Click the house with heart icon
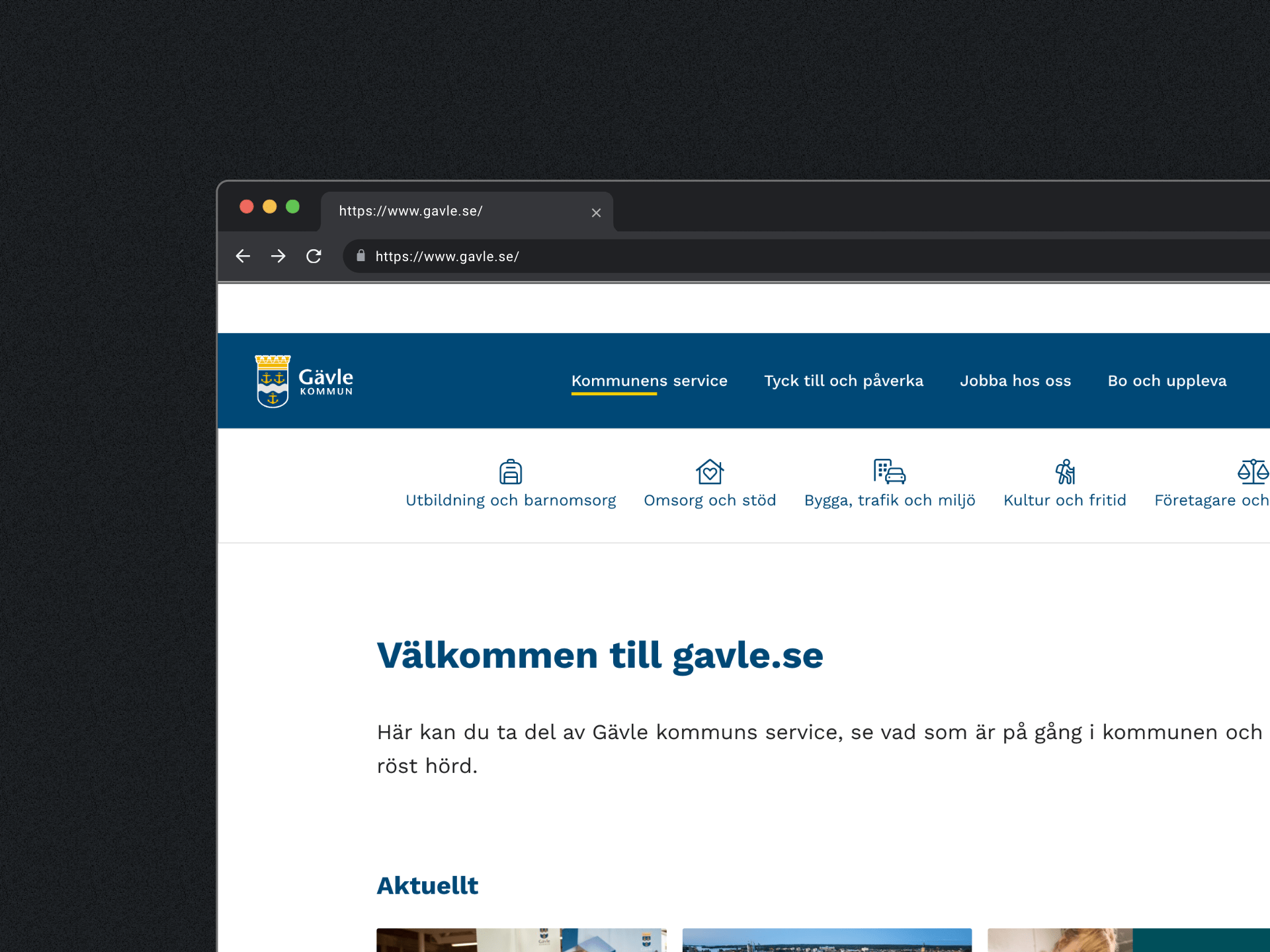Image resolution: width=1270 pixels, height=952 pixels. pyautogui.click(x=710, y=472)
